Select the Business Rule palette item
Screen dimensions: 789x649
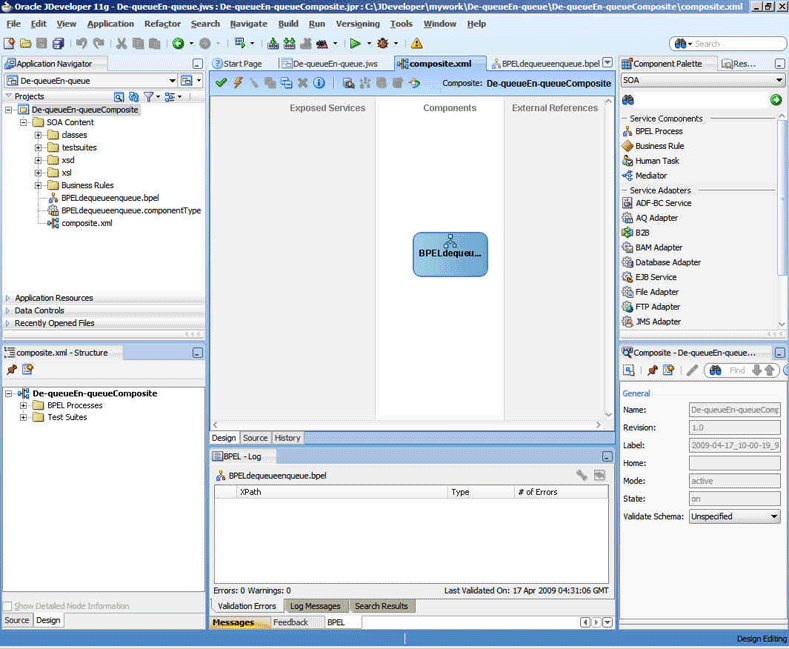point(659,146)
